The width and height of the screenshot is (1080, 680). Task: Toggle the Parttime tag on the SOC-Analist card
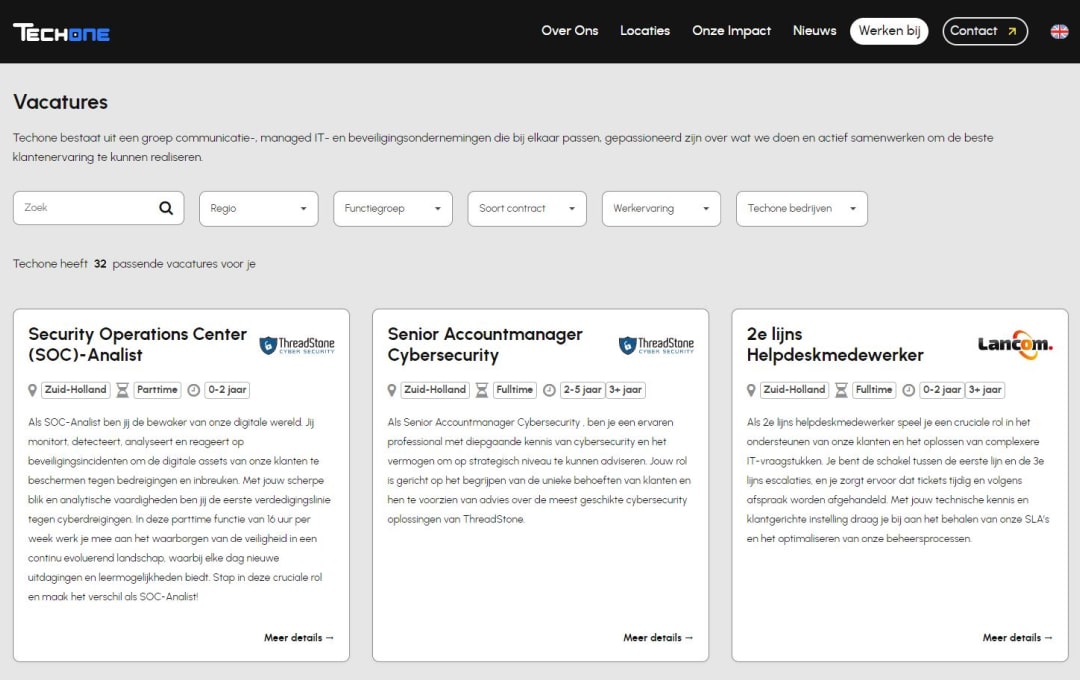point(157,390)
